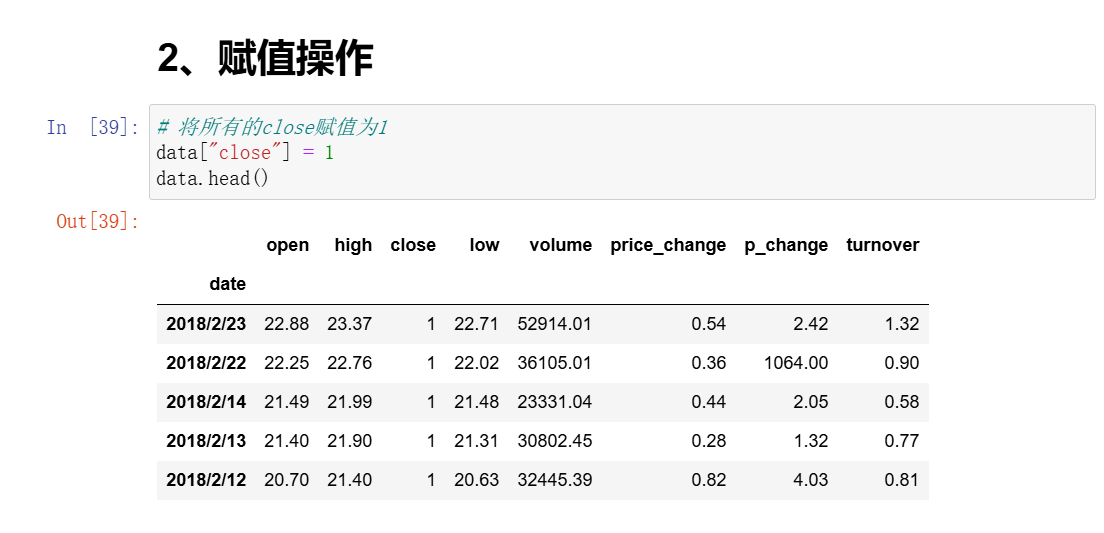The image size is (1104, 533).
Task: Click p_change value 1064.00
Action: pyautogui.click(x=796, y=363)
